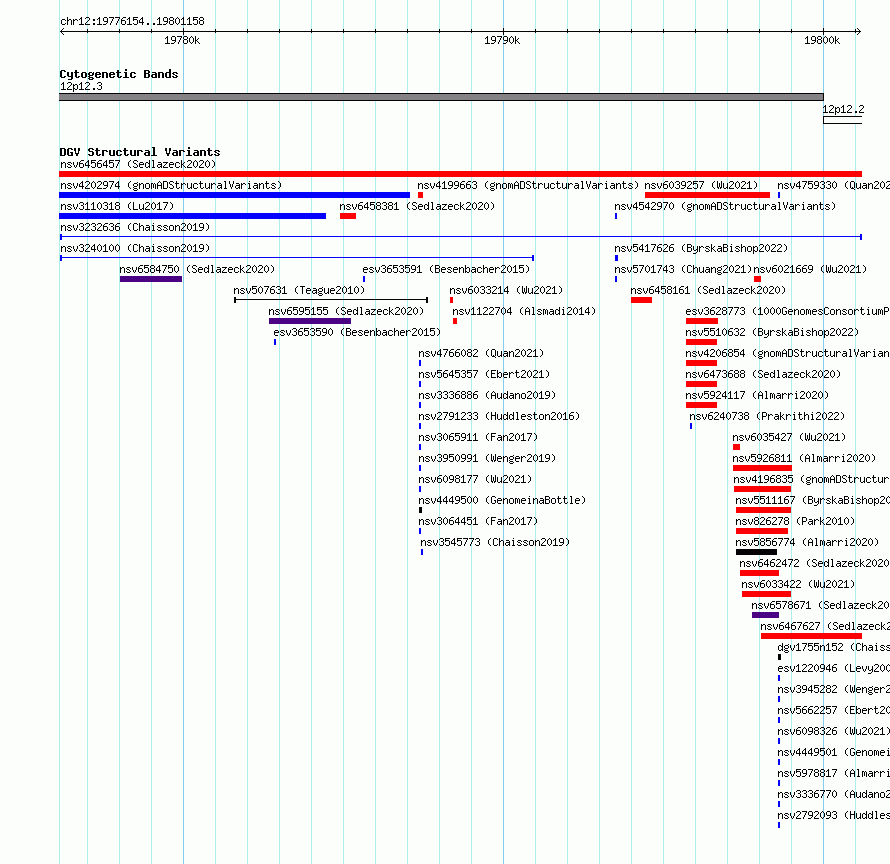This screenshot has width=890, height=864.
Task: Select the nsv3065911 (Fan2017) label
Action: (x=478, y=437)
